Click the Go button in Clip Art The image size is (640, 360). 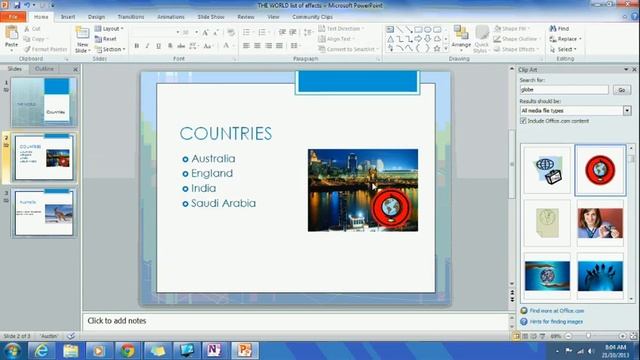tap(622, 90)
